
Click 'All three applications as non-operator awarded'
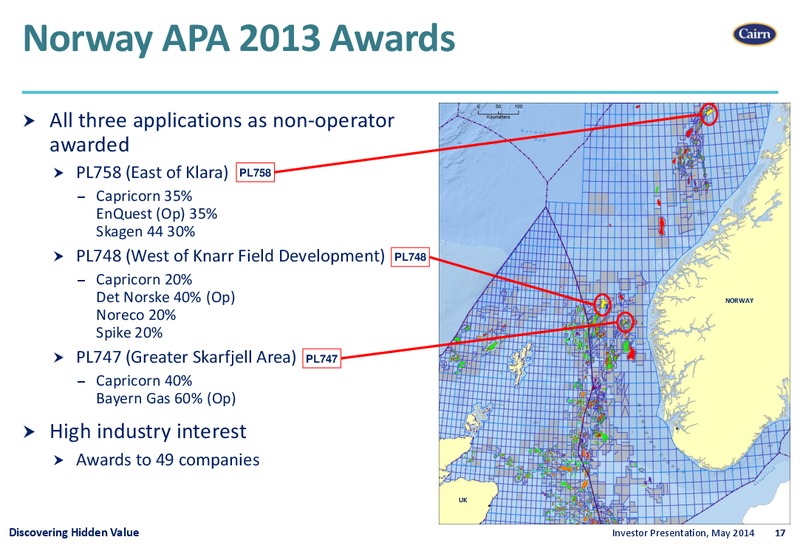221,133
